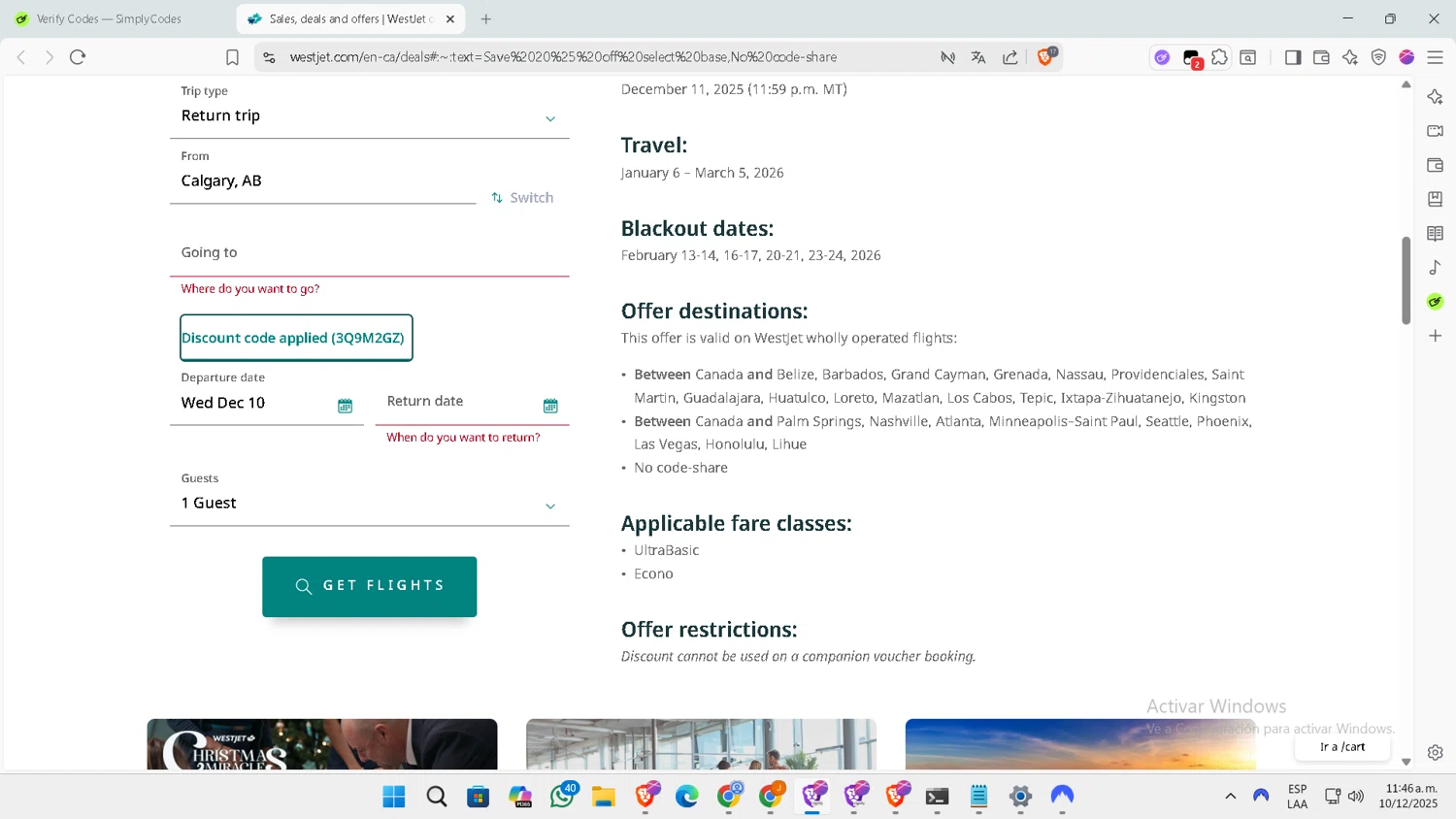Go back with the browser back arrow

point(21,57)
